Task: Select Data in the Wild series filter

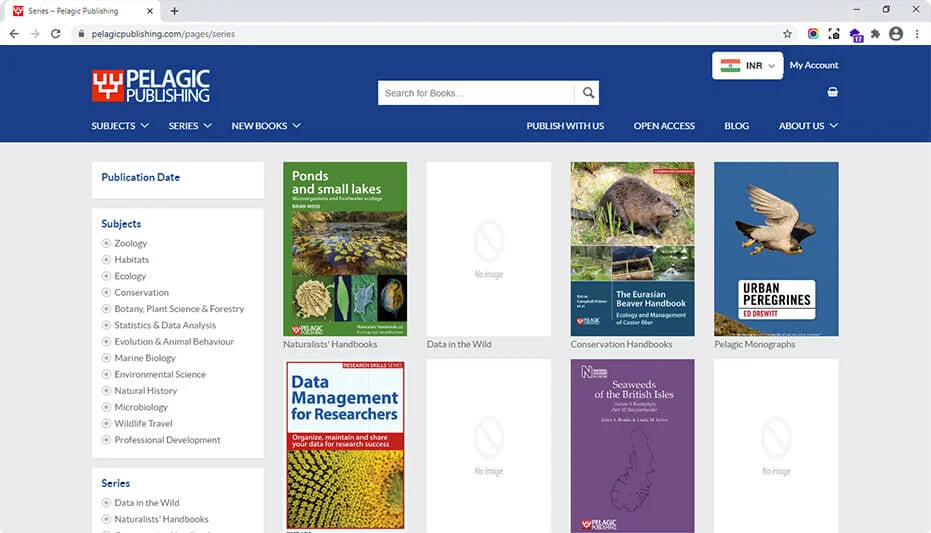Action: tap(146, 503)
